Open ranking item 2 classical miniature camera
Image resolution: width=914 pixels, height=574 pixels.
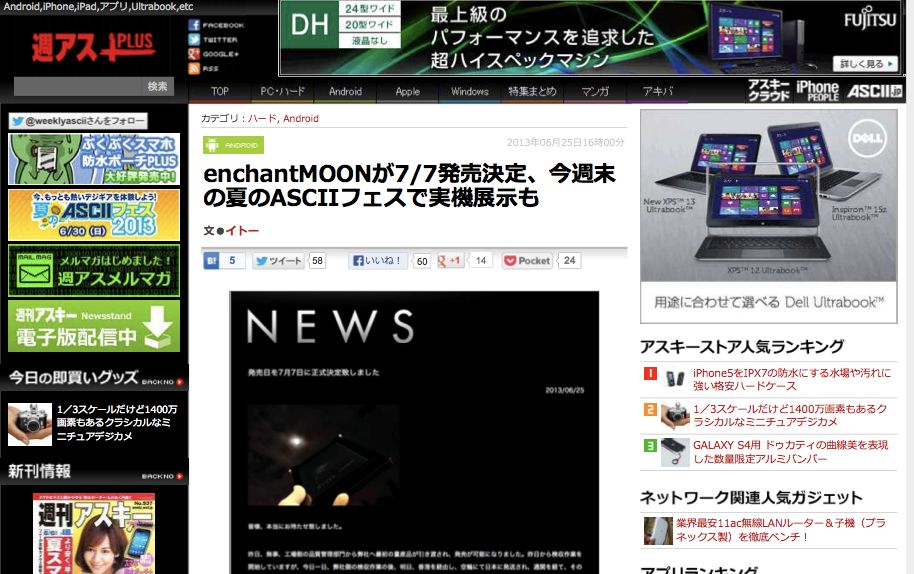[790, 415]
